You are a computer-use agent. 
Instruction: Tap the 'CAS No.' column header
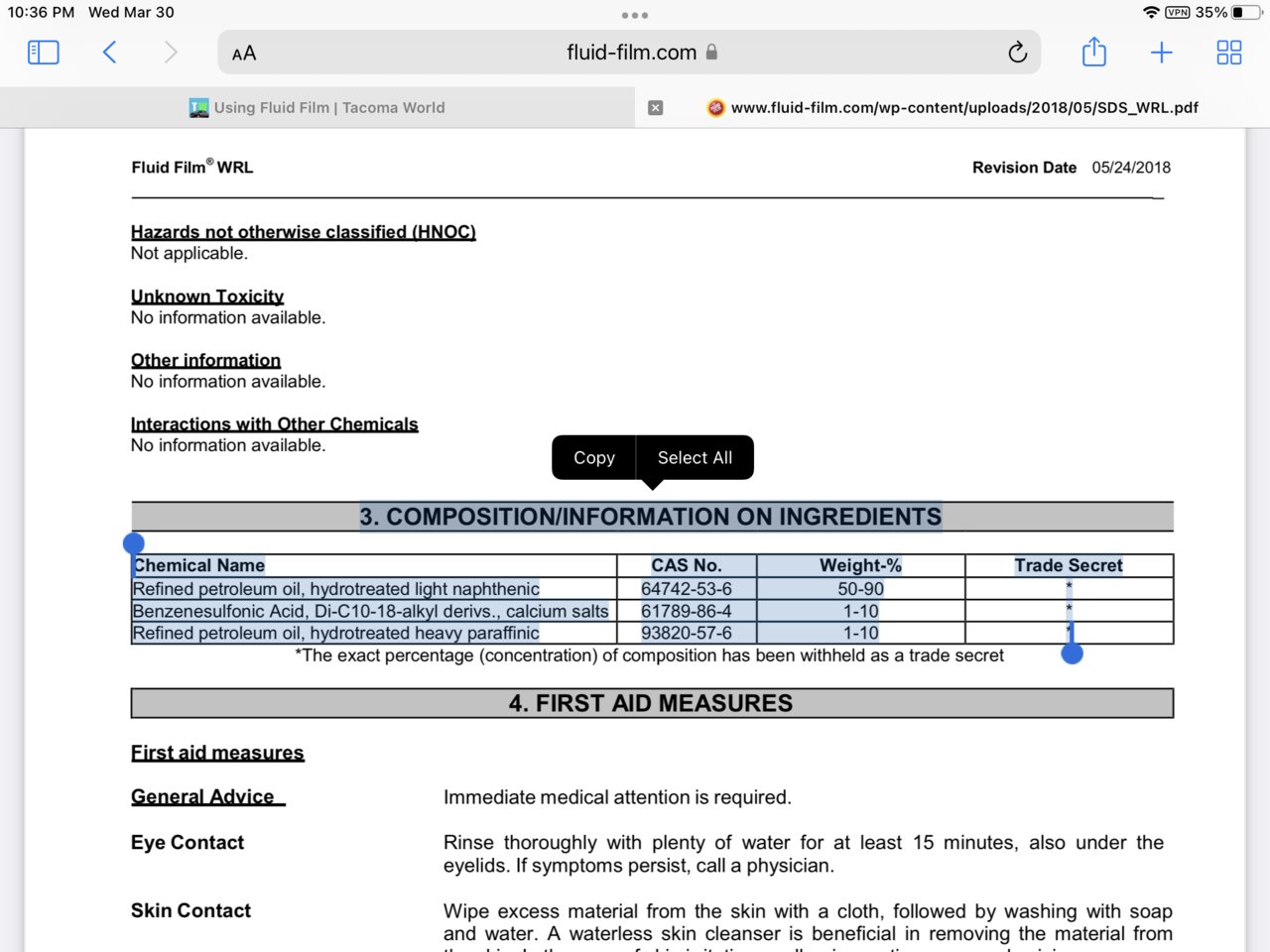coord(687,565)
